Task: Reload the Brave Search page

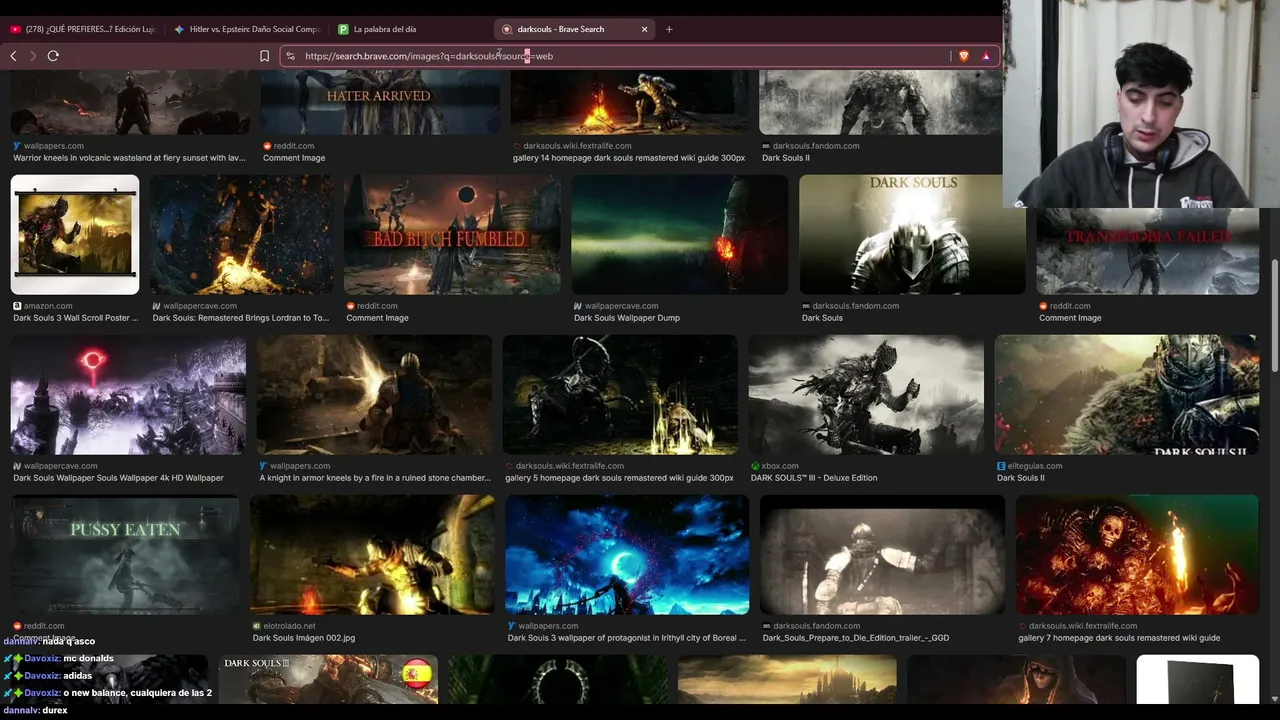Action: 53,56
